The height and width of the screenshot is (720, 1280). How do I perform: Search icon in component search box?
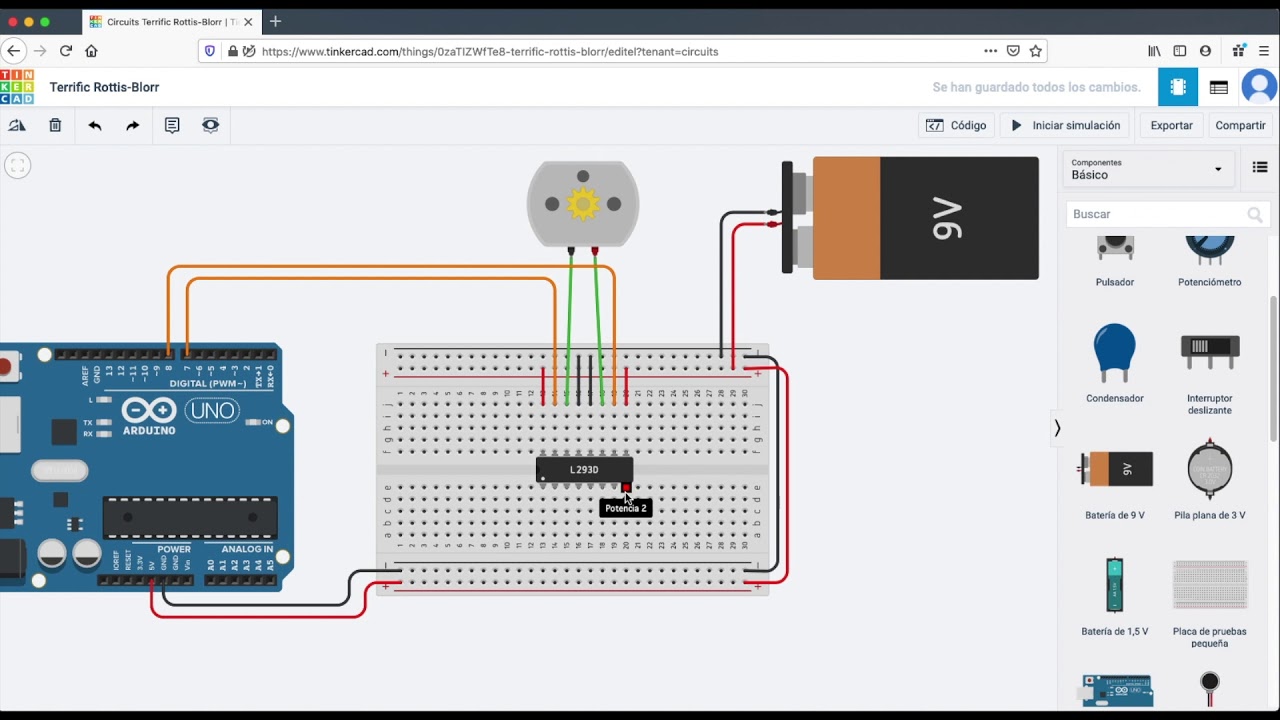[x=1255, y=214]
